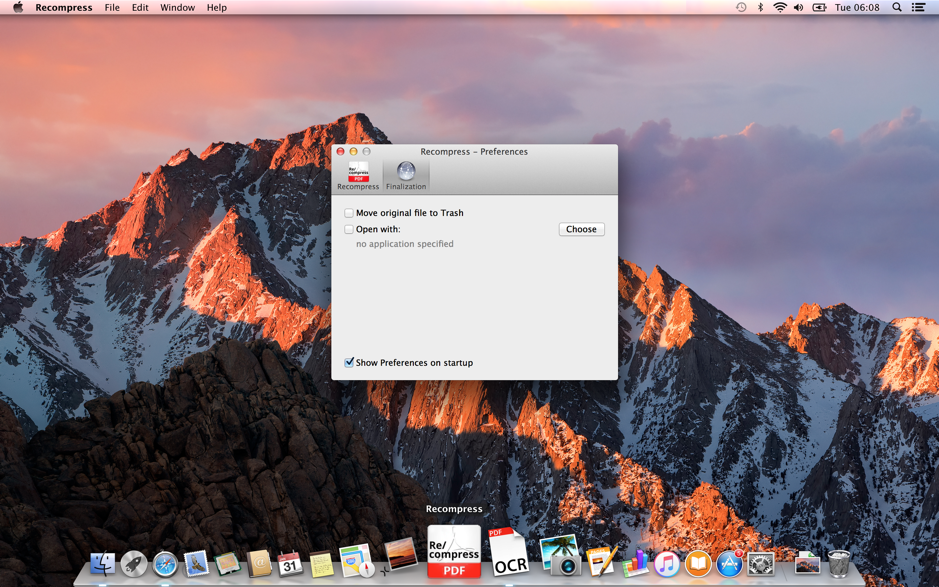This screenshot has height=587, width=939.
Task: Open Spotlight search magnifier
Action: (896, 7)
